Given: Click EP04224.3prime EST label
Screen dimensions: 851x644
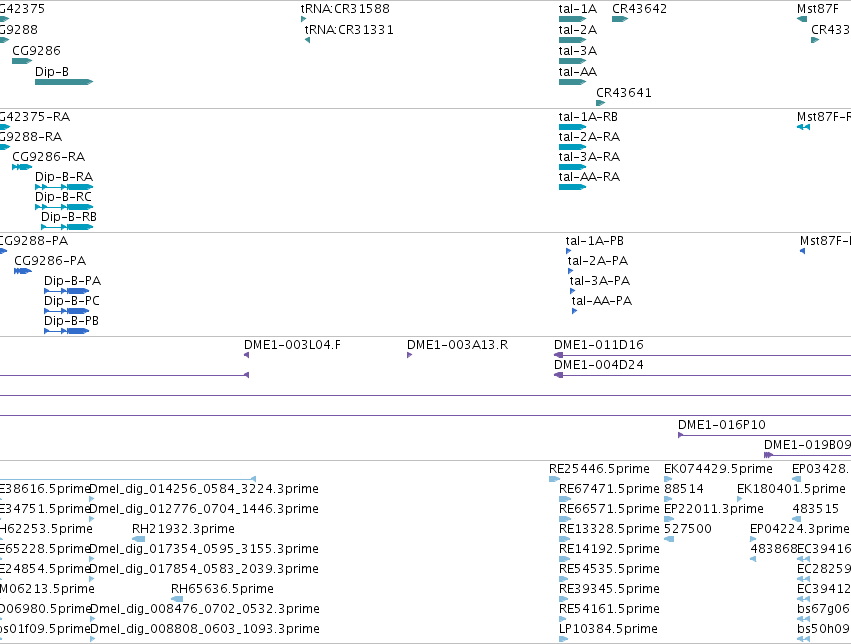Looking at the screenshot, I should point(799,529).
